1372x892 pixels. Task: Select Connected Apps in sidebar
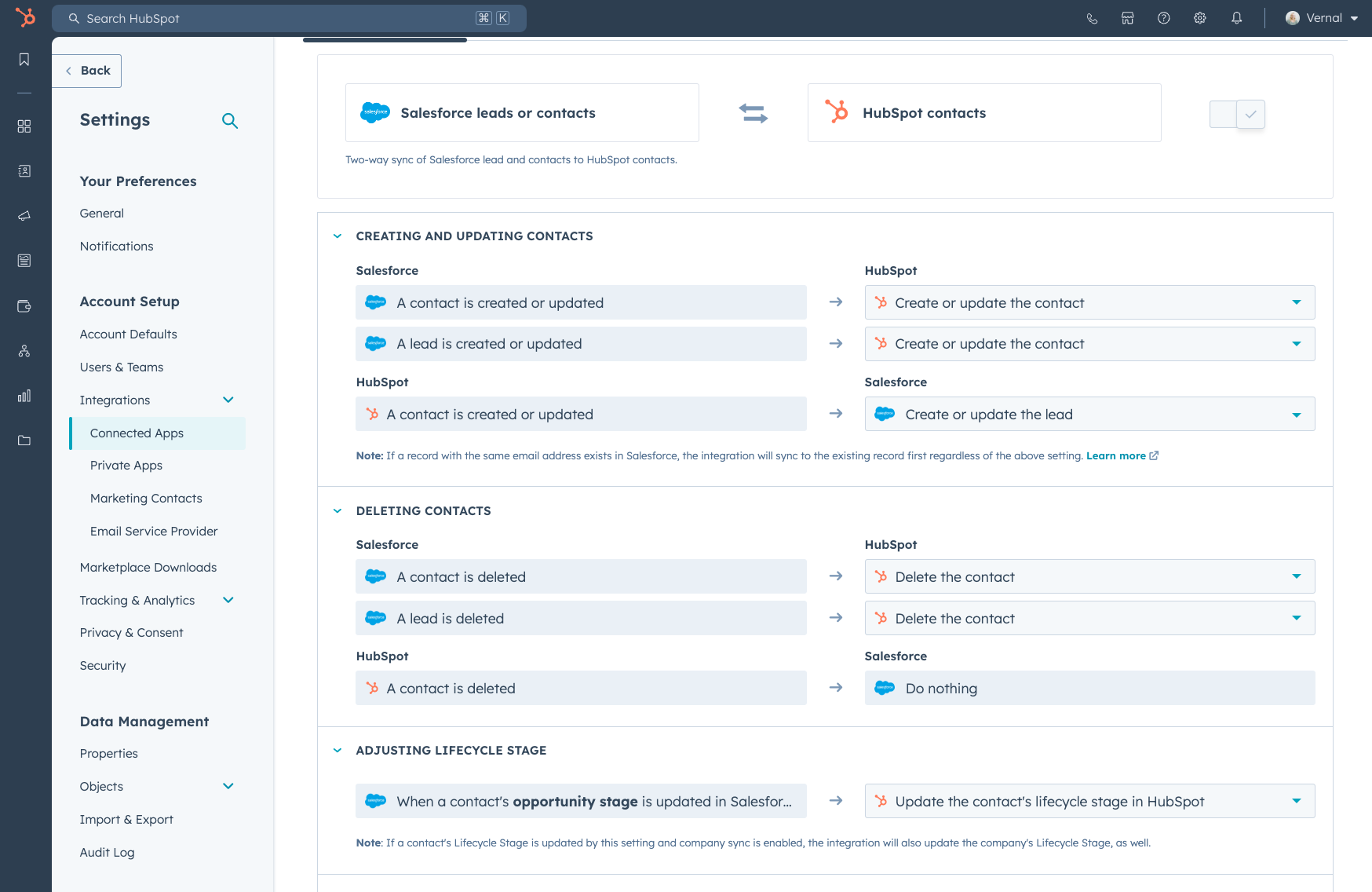tap(157, 433)
